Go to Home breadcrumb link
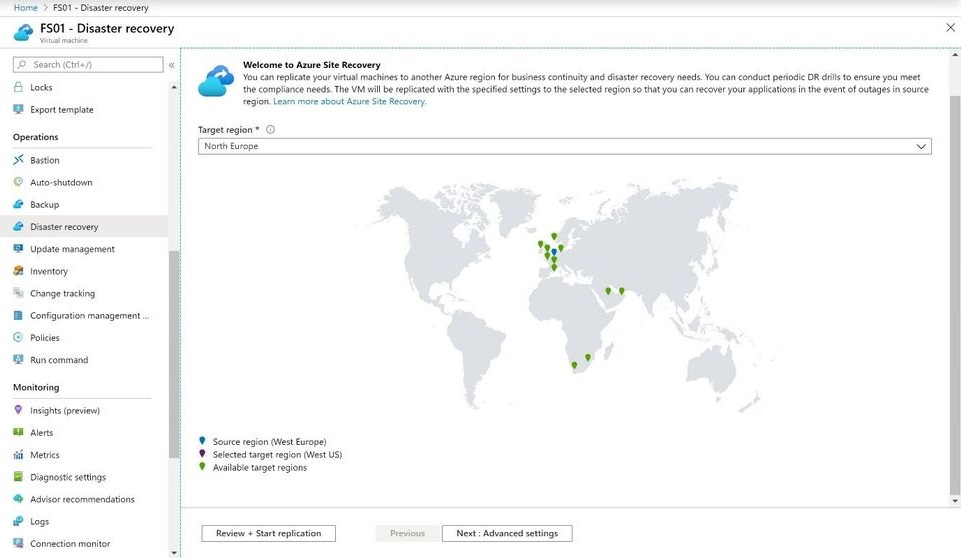Screen dimensions: 961x558 26,8
